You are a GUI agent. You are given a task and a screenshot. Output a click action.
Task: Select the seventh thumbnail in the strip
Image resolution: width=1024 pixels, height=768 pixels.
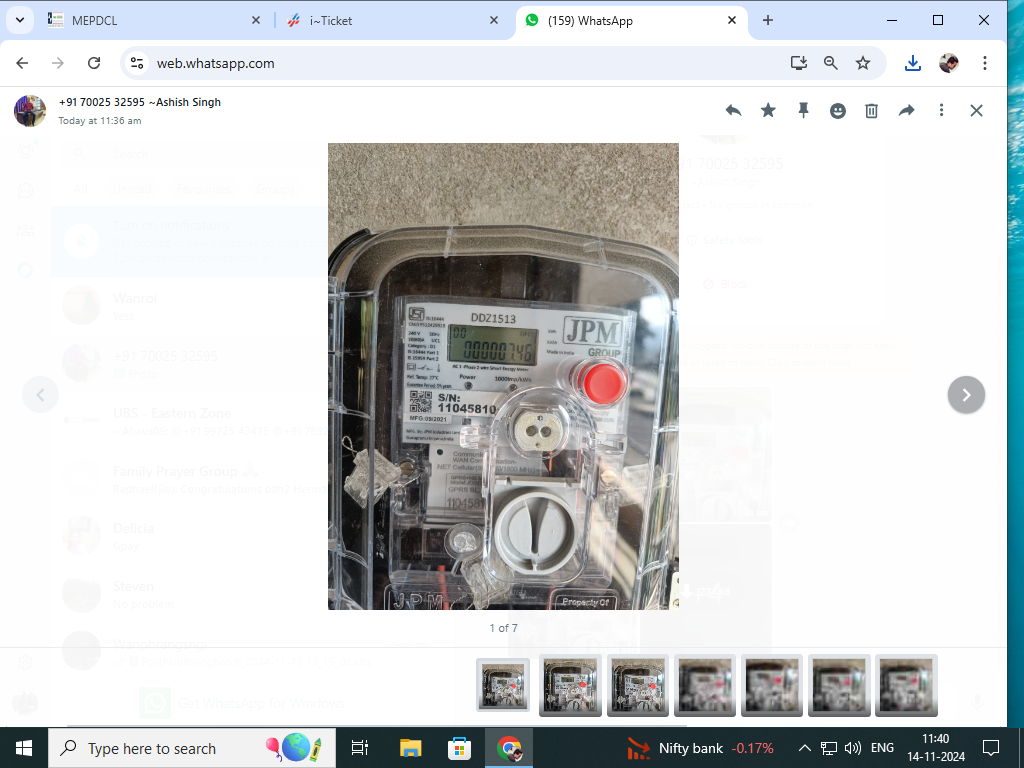[906, 685]
